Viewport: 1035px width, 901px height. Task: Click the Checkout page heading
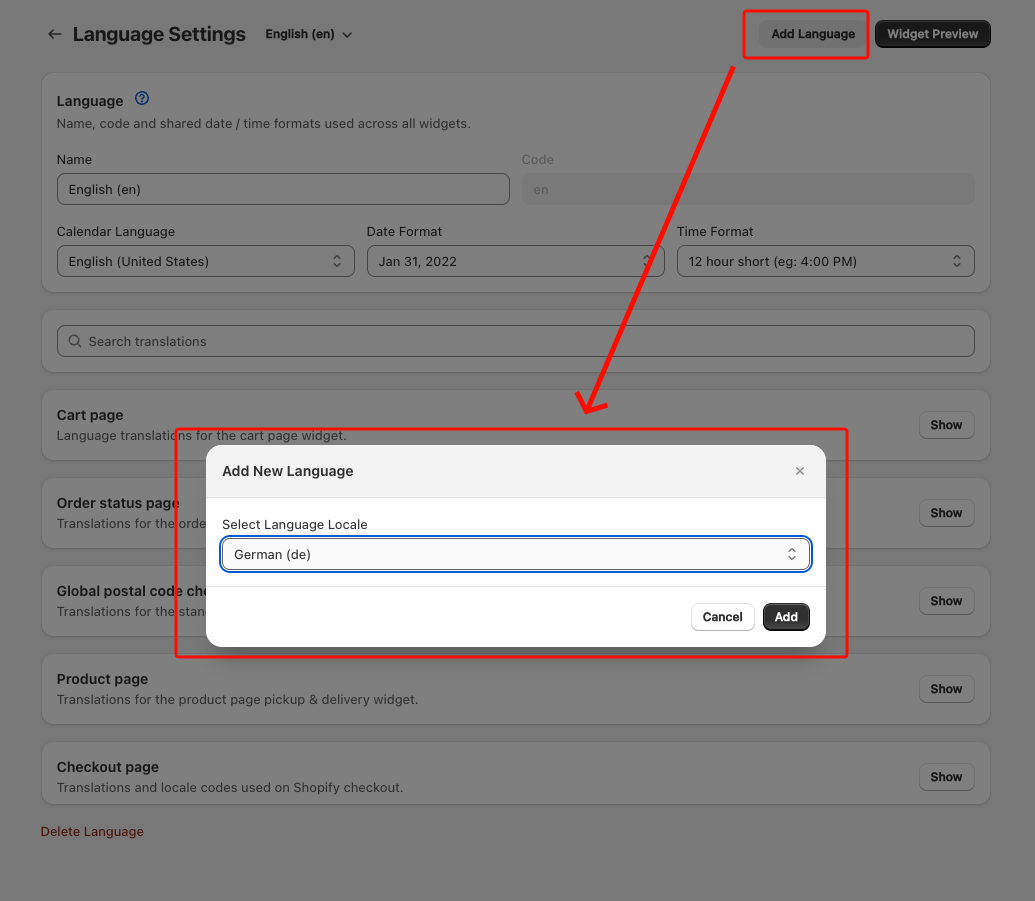108,767
